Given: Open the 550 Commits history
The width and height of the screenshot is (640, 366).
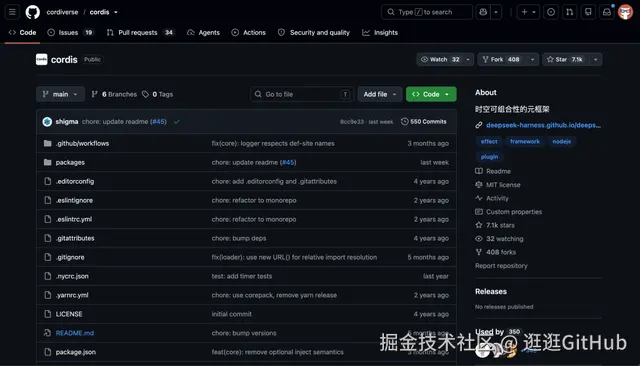Looking at the screenshot, I should [424, 122].
